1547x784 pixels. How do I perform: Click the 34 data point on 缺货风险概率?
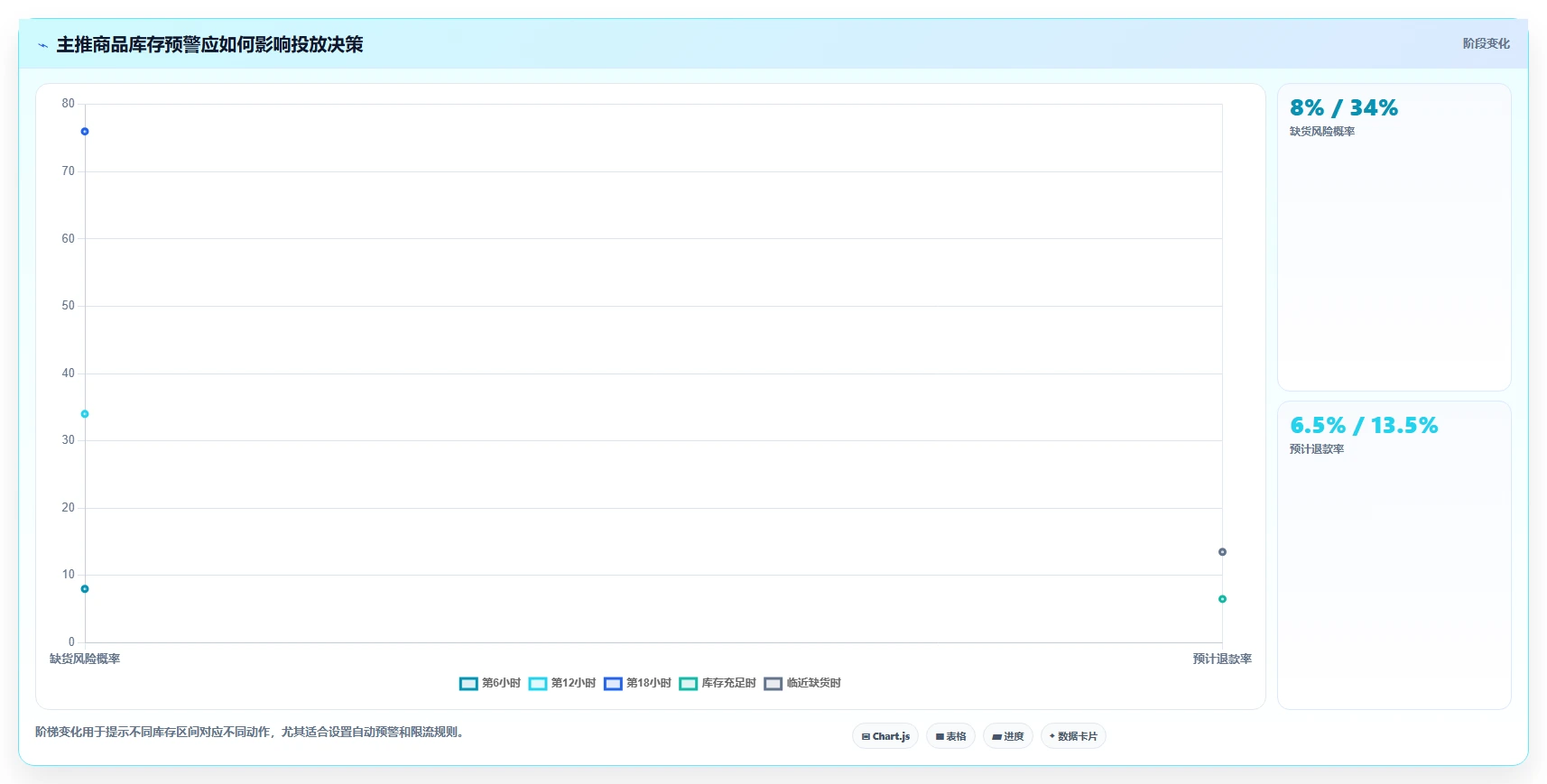coord(85,414)
